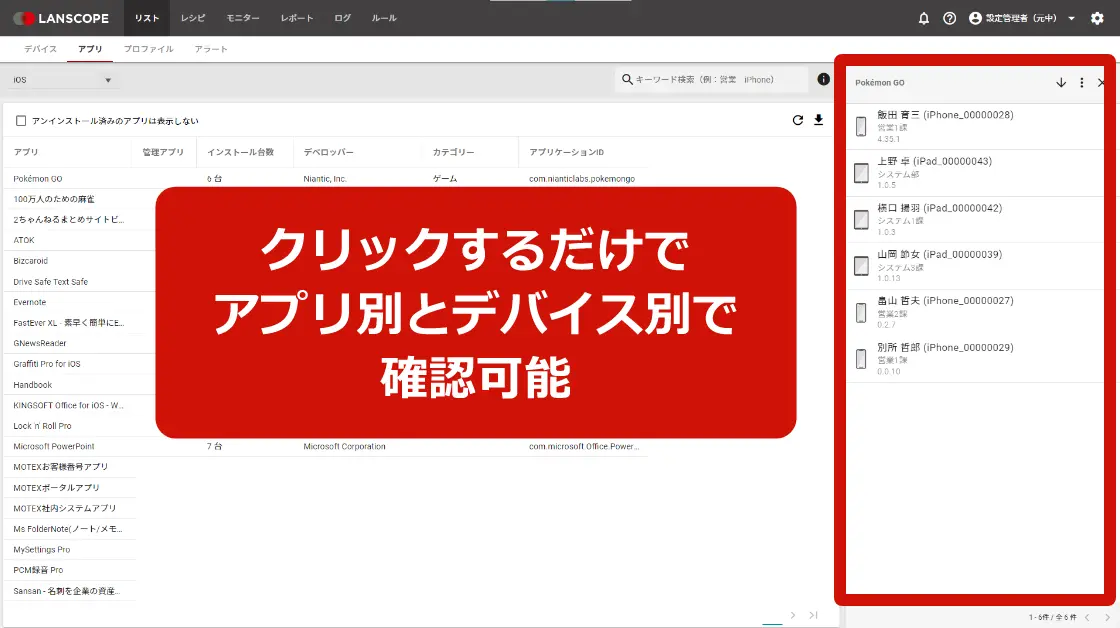Click the LANSCOPE logo
The image size is (1120, 628).
(x=61, y=19)
